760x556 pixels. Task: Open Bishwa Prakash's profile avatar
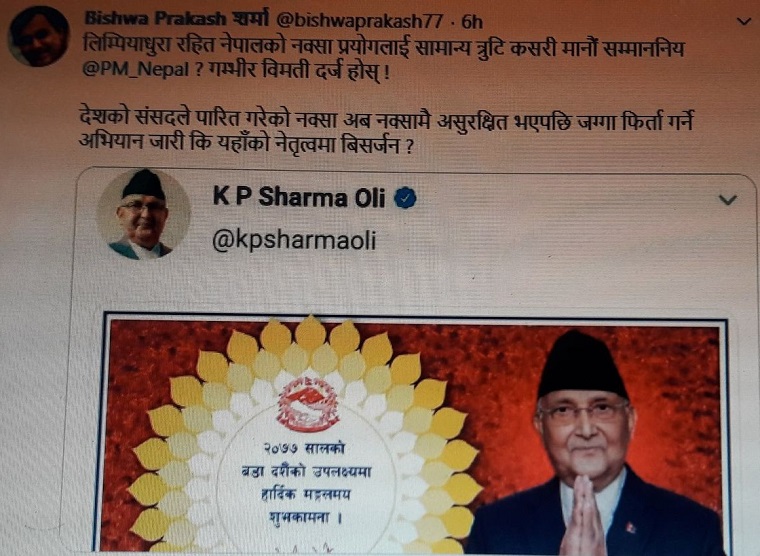tap(39, 36)
